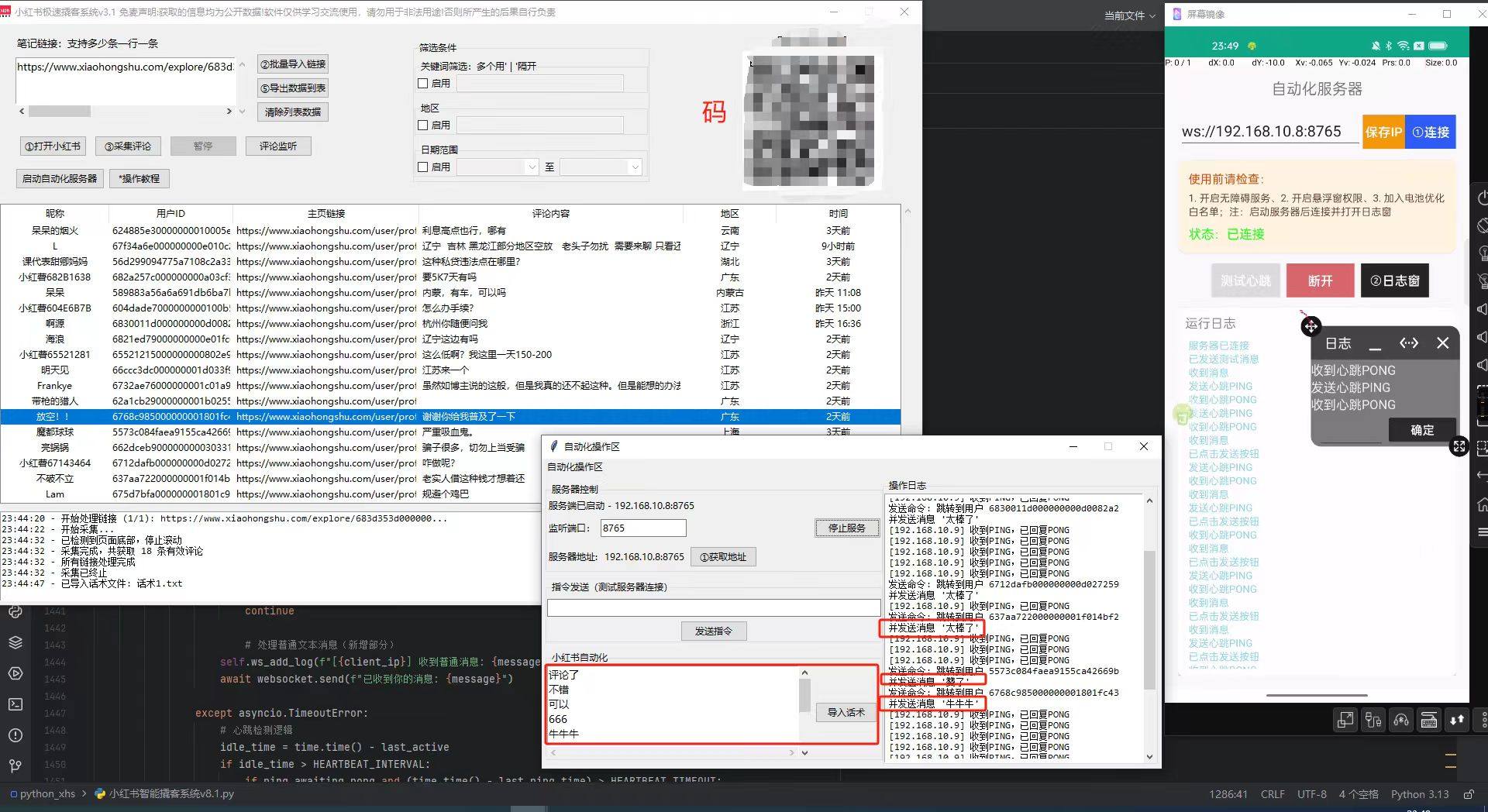This screenshot has width=1488, height=812.
Task: Open the Run and Debug sidebar icon
Action: tap(15, 673)
